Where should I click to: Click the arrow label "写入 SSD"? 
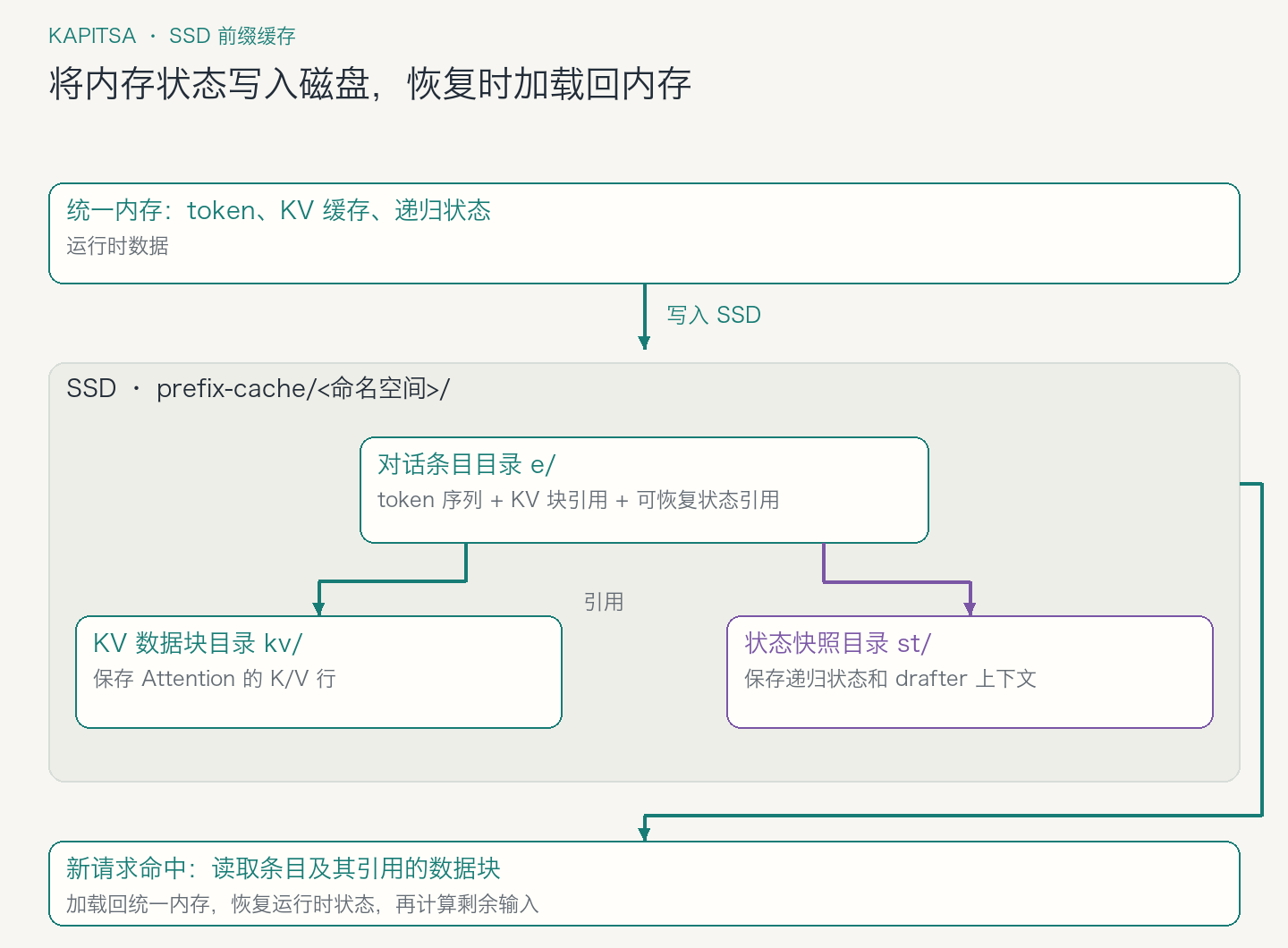(714, 315)
